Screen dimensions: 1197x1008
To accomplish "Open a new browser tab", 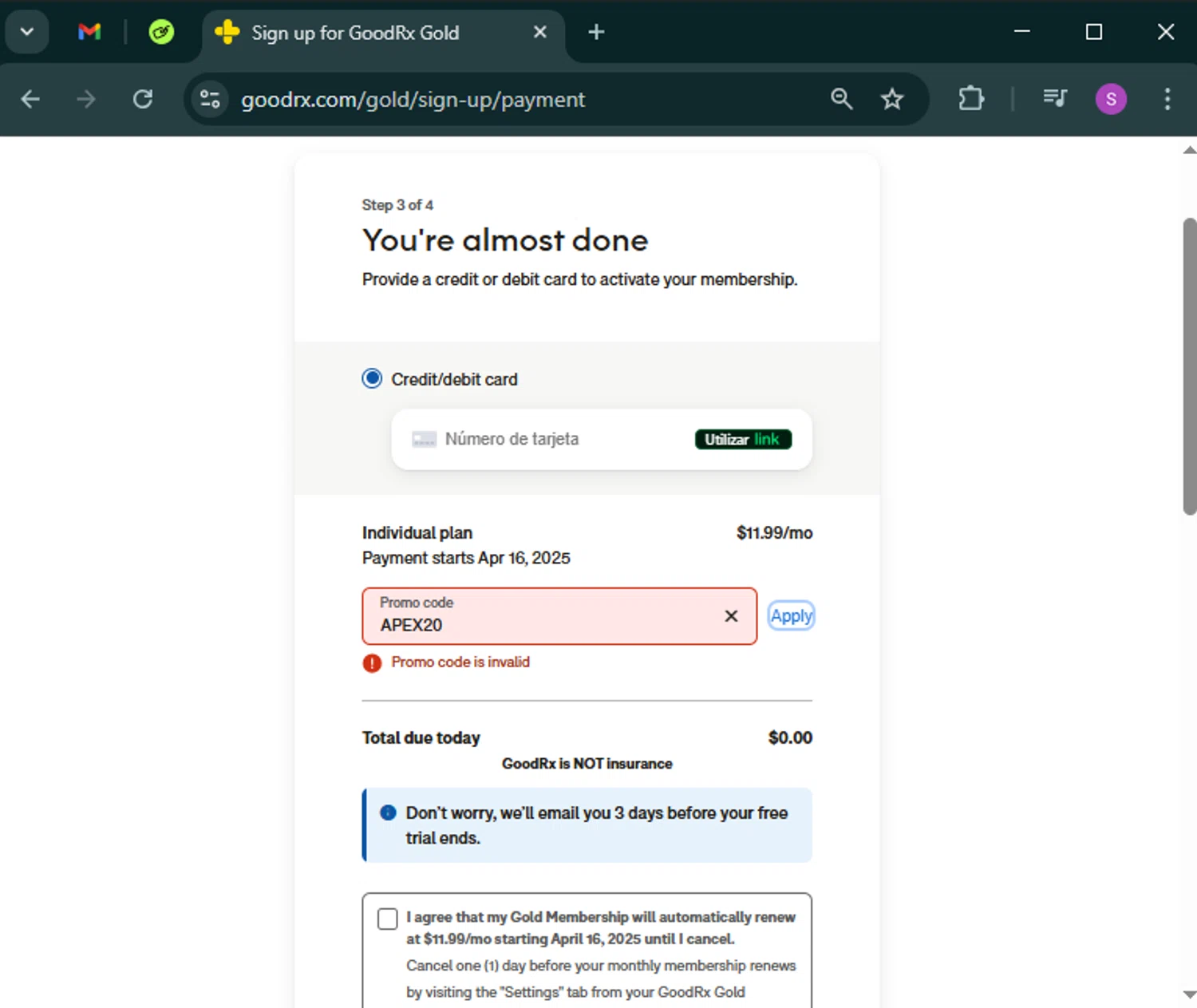I will pos(596,32).
